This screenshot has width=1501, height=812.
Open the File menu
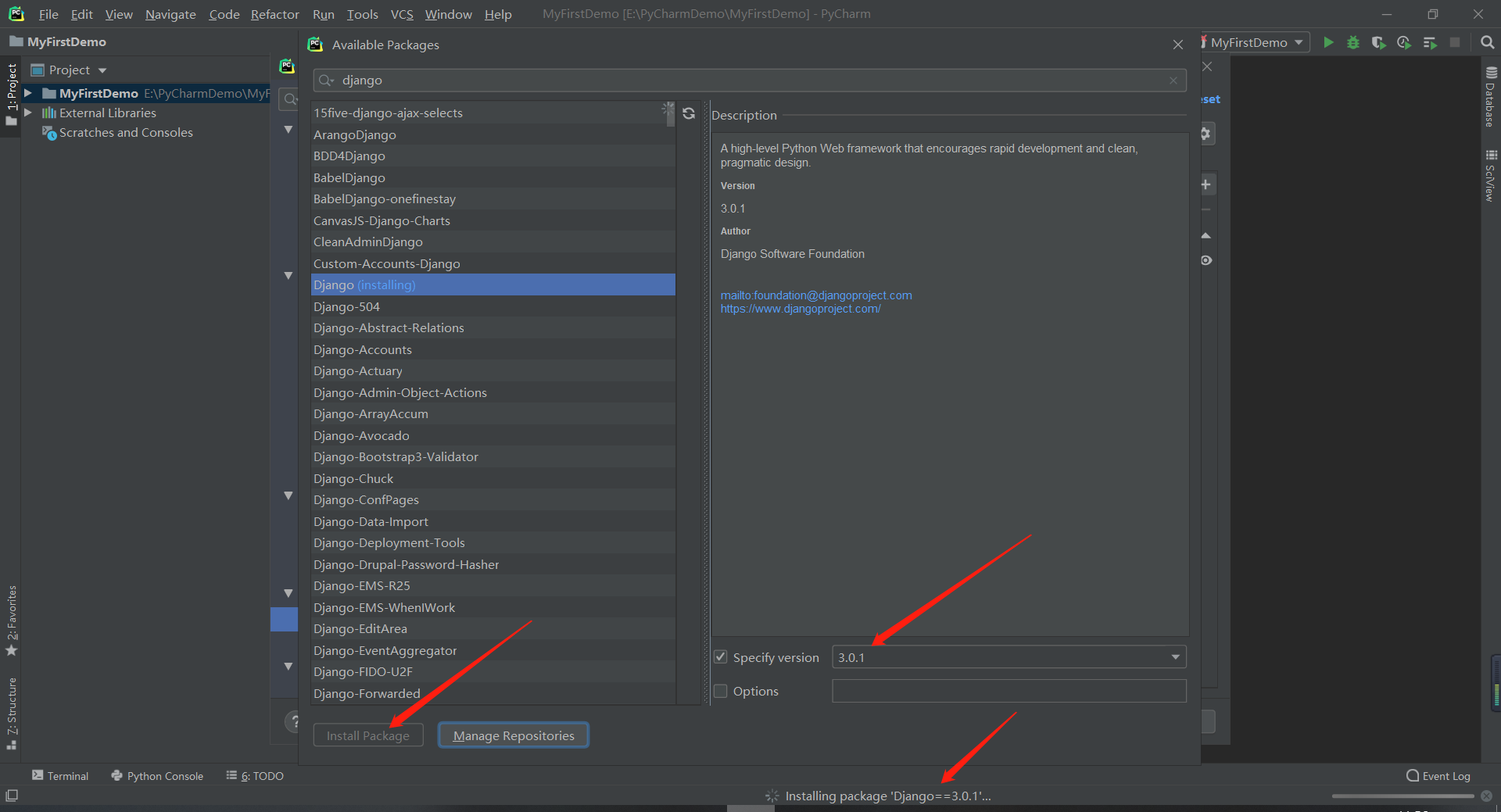48,14
